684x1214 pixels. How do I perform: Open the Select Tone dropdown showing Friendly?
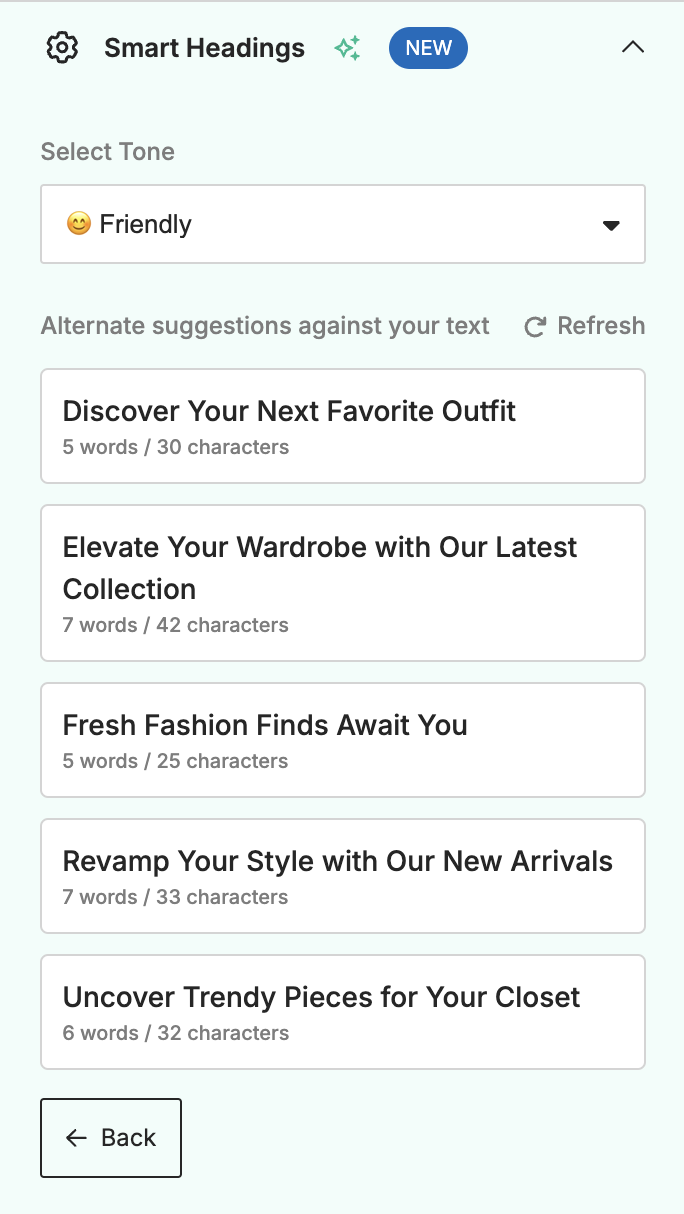(342, 224)
